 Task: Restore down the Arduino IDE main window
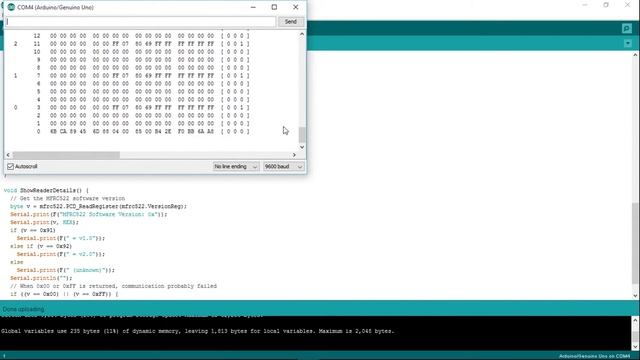coord(606,5)
